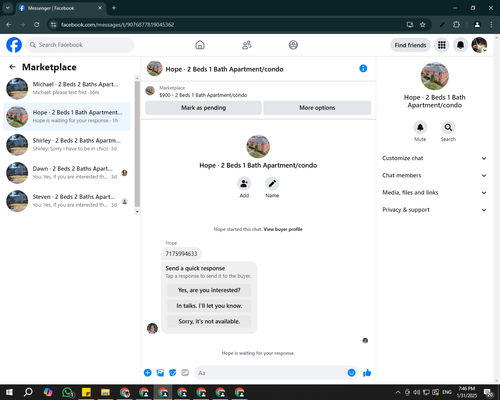Viewport: 500px width, 400px height.
Task: Open Windows taskbar search
Action: click(x=28, y=392)
